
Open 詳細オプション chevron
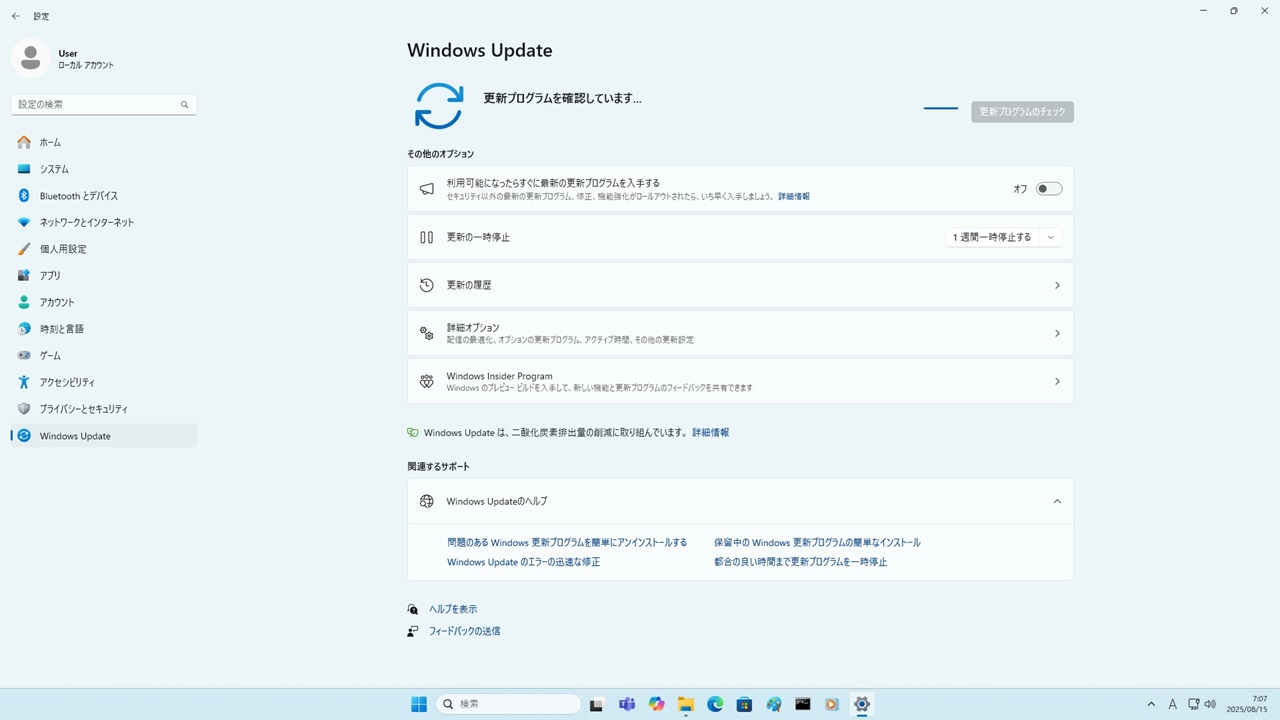(x=1057, y=333)
